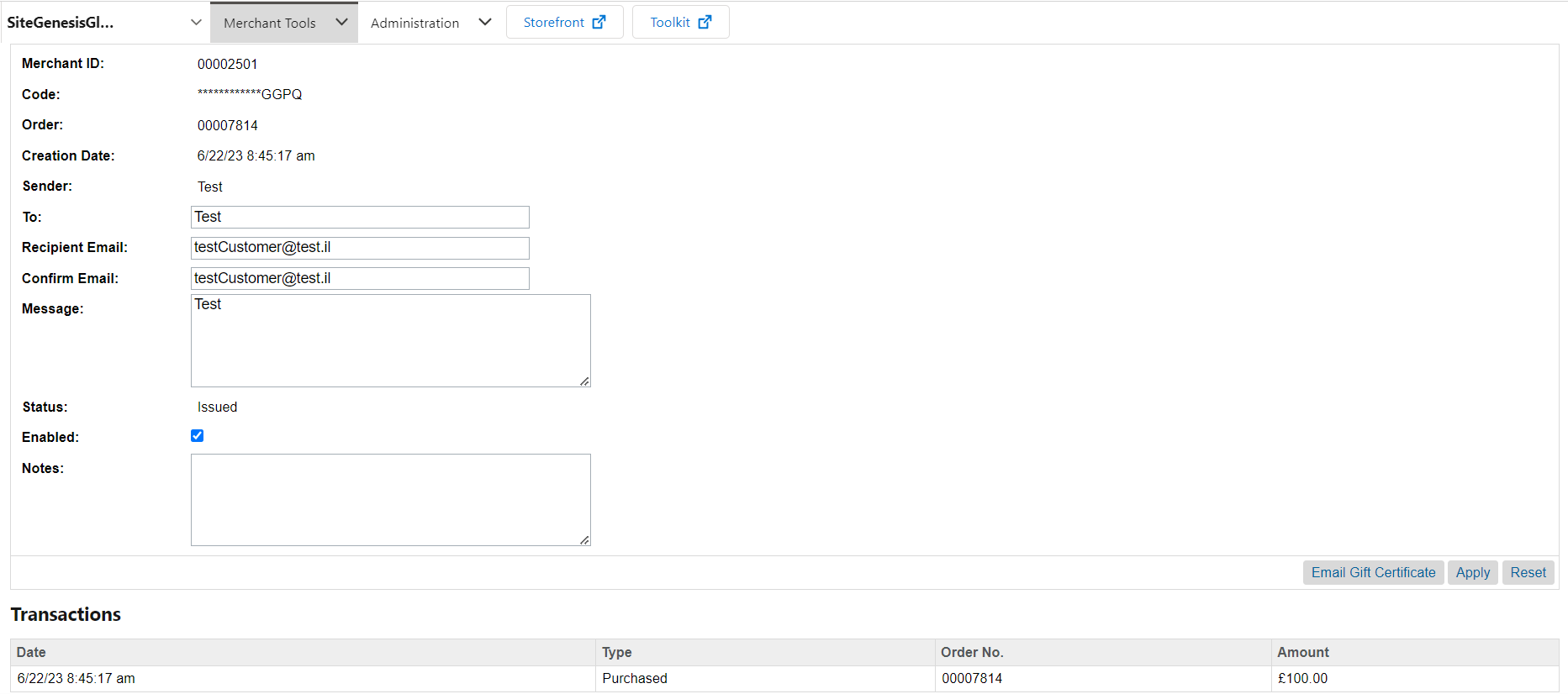Focus the empty Notes text area
The height and width of the screenshot is (694, 1568).
tap(390, 500)
